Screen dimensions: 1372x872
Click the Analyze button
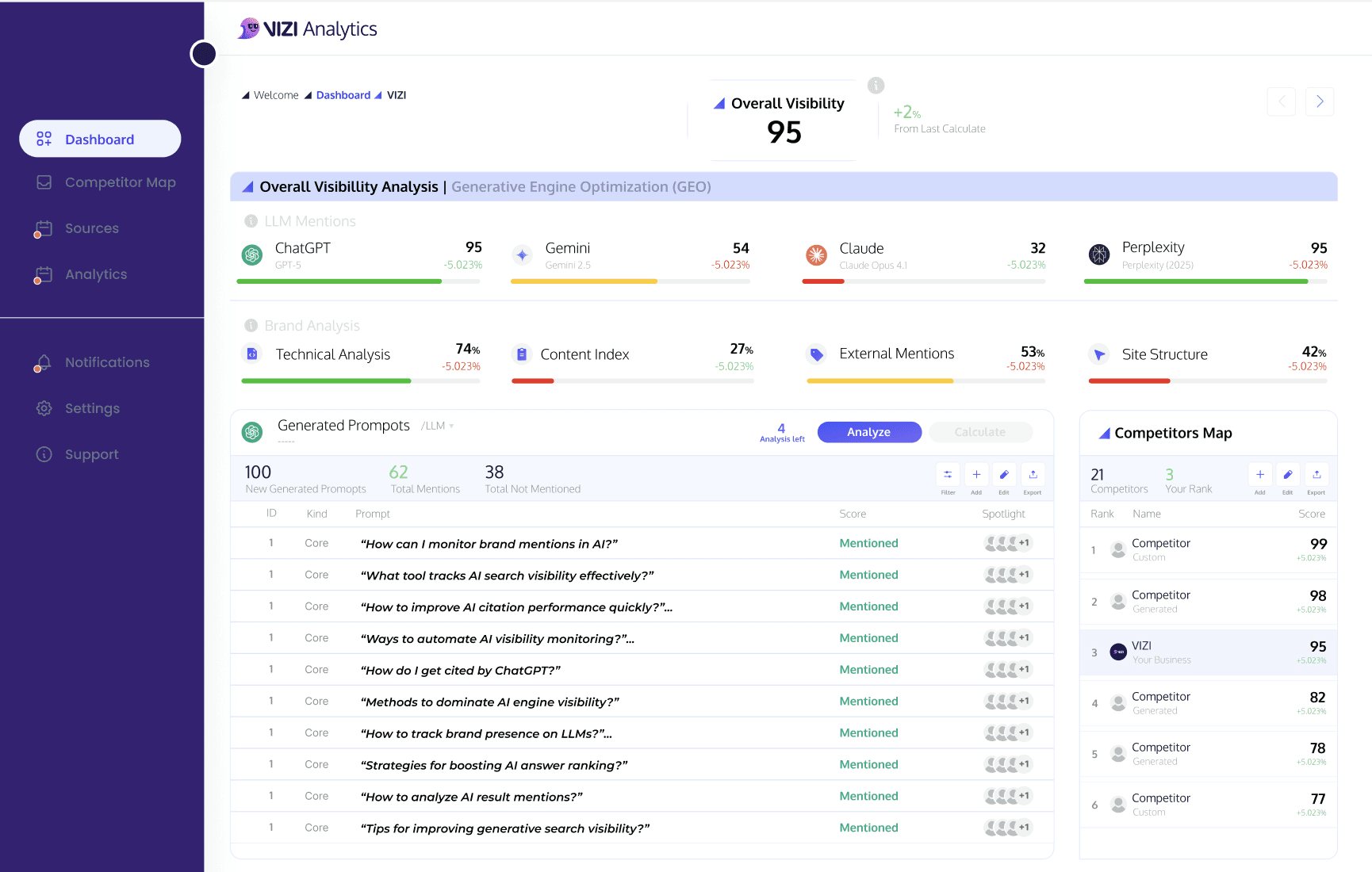click(869, 432)
